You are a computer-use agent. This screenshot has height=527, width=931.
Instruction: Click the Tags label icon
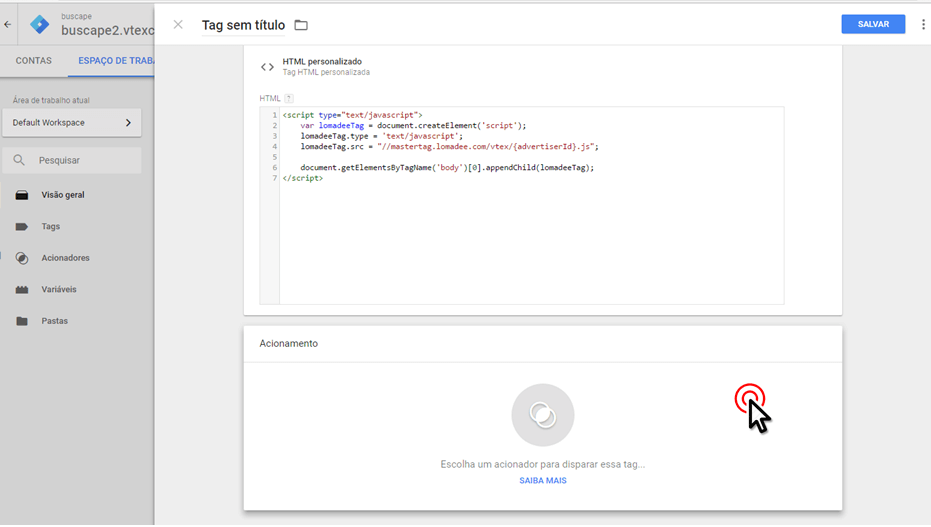pos(22,226)
